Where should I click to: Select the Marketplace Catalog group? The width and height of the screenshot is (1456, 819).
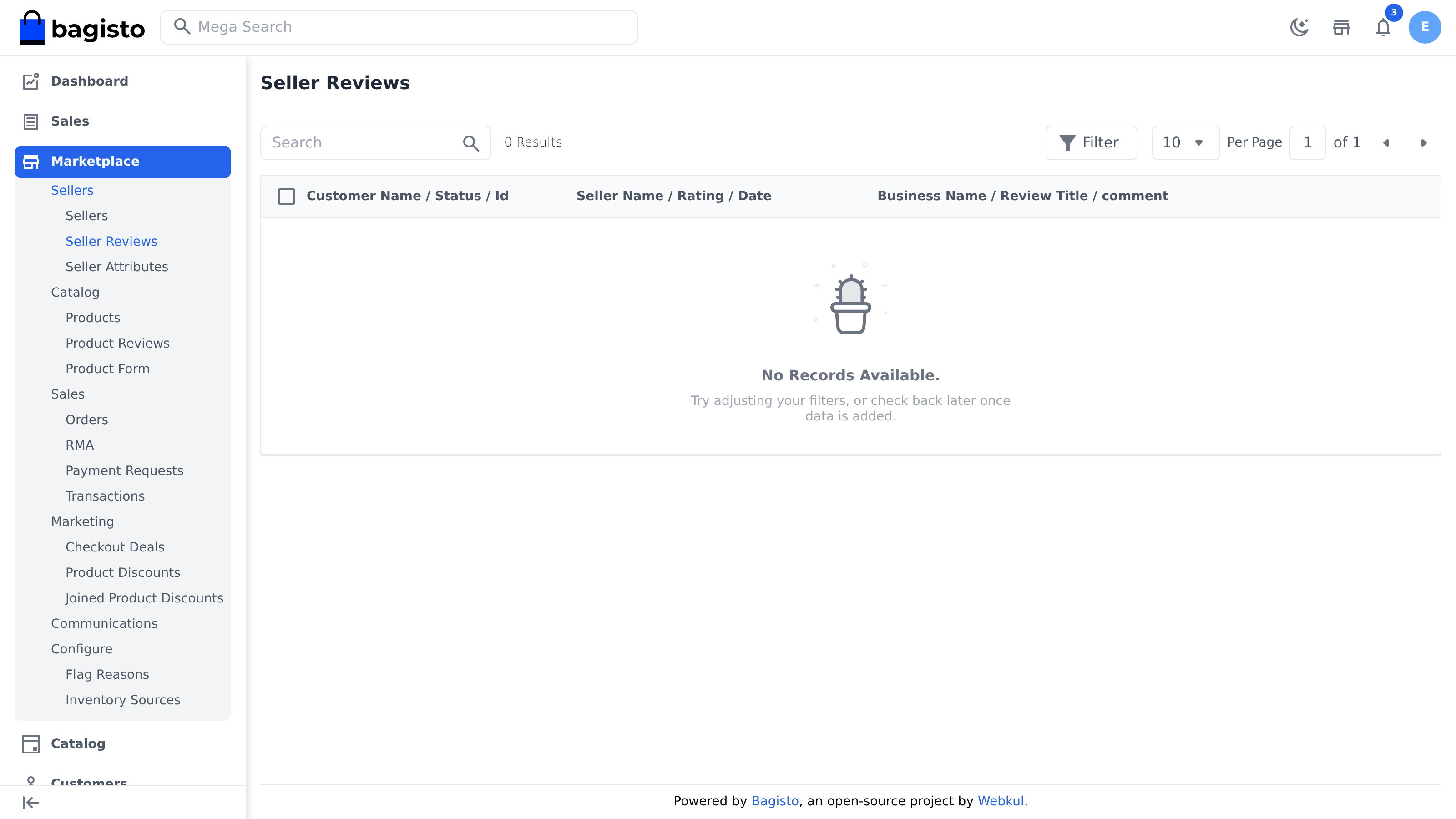pos(75,292)
